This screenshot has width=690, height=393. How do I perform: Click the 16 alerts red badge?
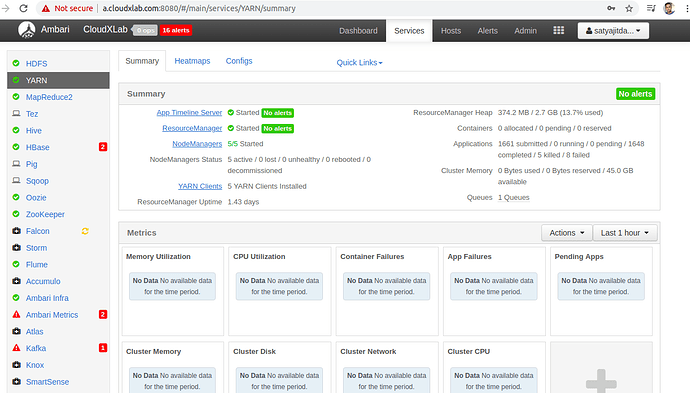[x=176, y=30]
